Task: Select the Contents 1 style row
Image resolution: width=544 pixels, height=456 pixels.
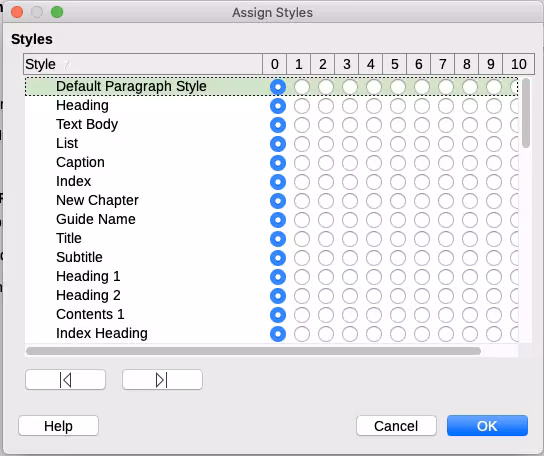Action: (x=271, y=314)
